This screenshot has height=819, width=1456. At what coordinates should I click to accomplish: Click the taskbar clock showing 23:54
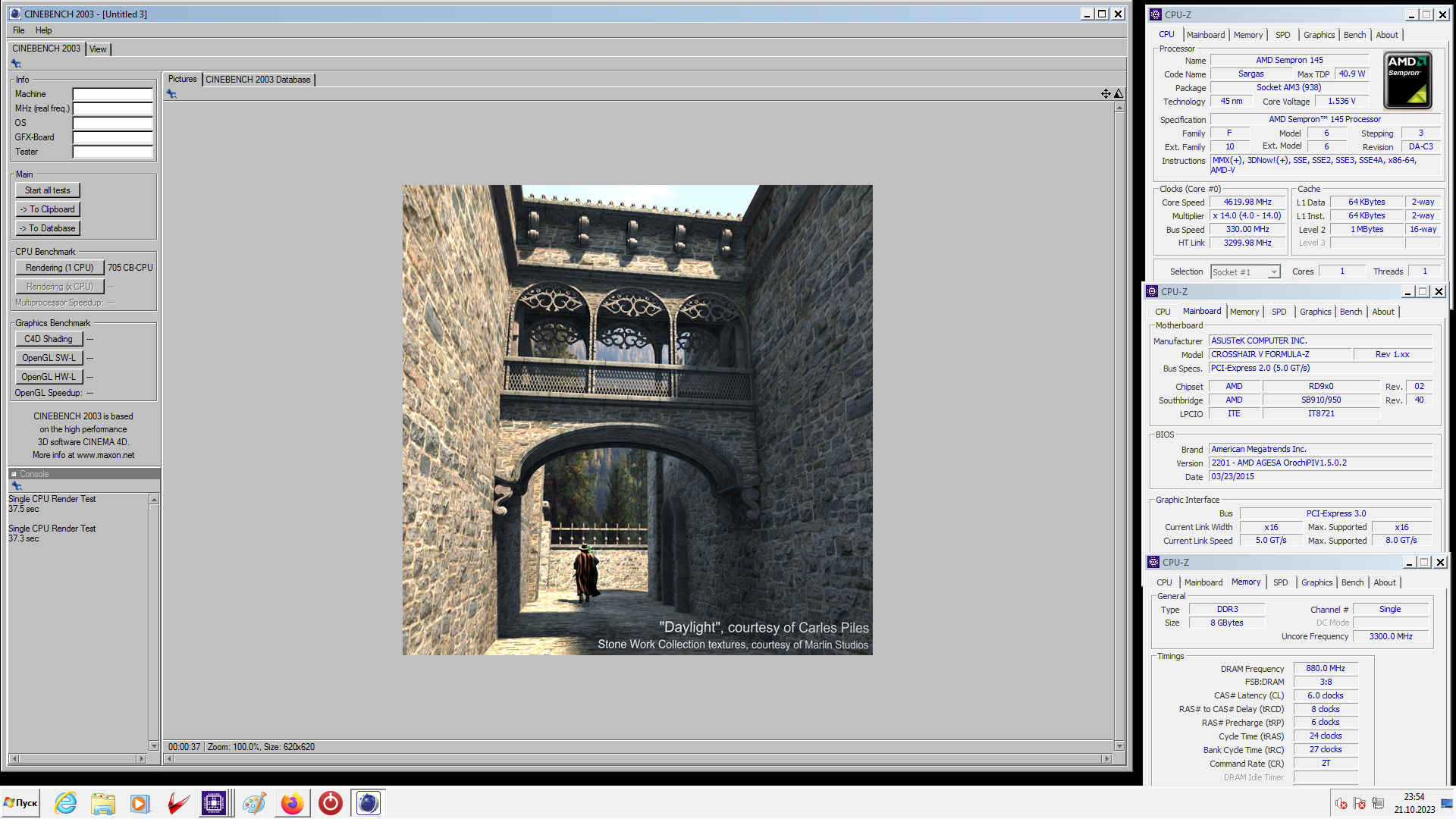[1414, 797]
